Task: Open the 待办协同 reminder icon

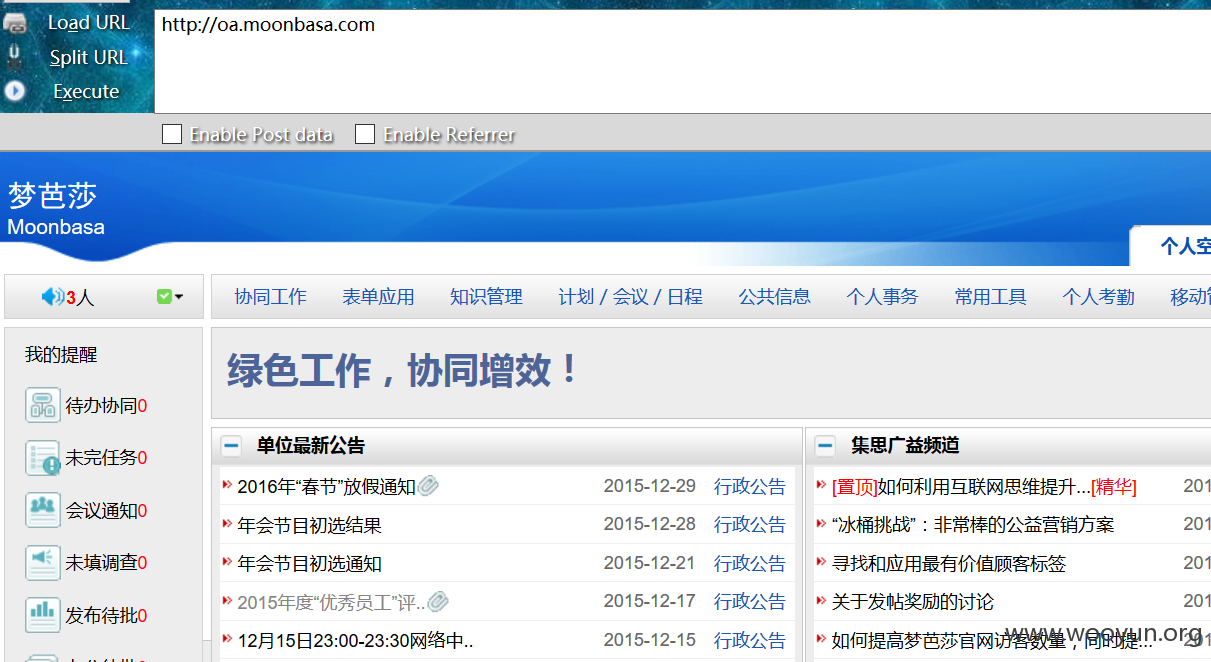Action: [43, 406]
